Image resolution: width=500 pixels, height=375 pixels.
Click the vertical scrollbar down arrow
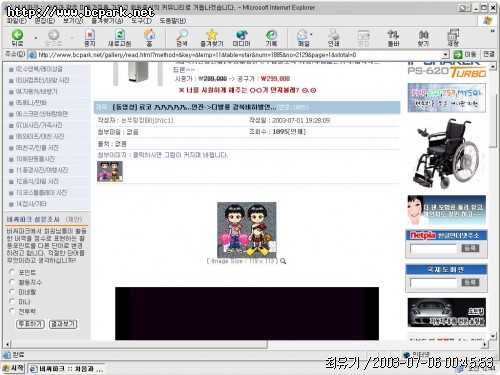tap(493, 336)
